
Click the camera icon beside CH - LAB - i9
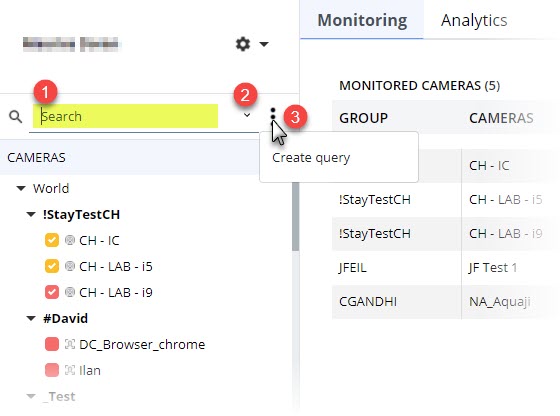[x=70, y=292]
